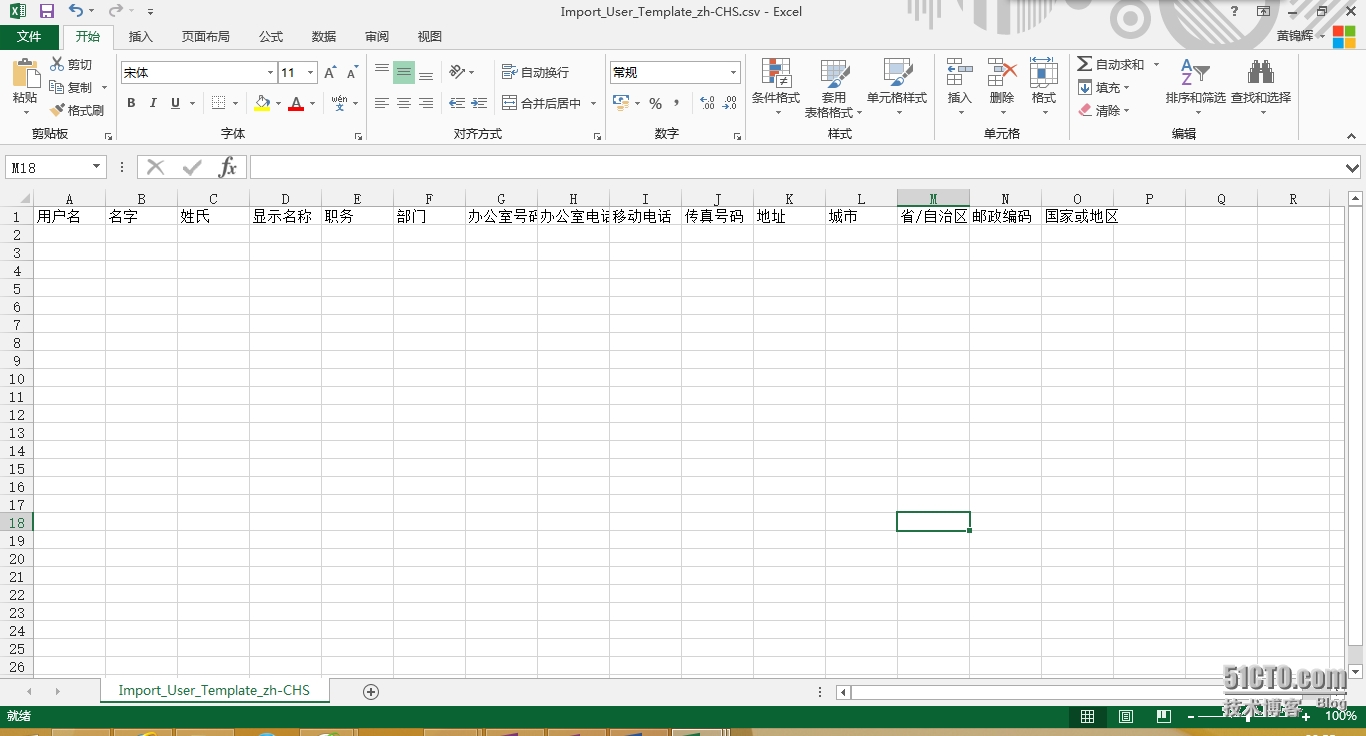1366x736 pixels.
Task: Open the 文件 menu
Action: tap(29, 37)
